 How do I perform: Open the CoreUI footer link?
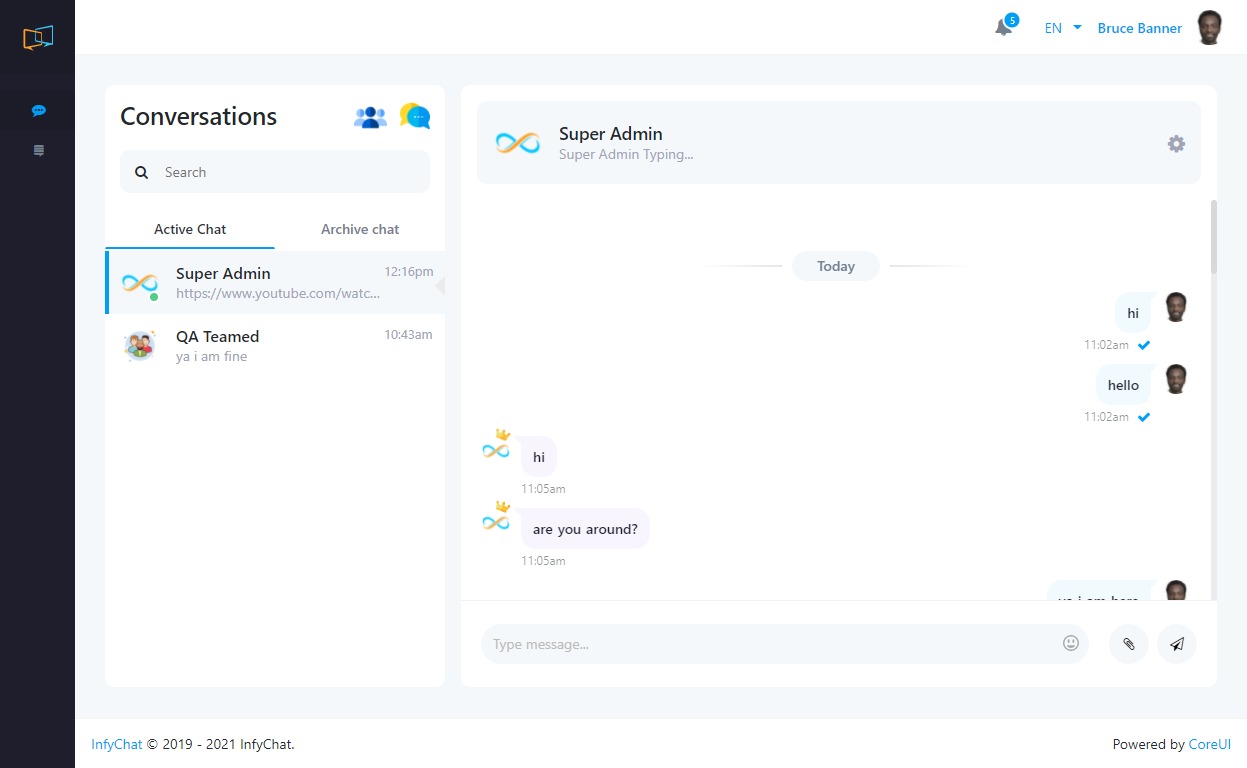coord(1209,744)
